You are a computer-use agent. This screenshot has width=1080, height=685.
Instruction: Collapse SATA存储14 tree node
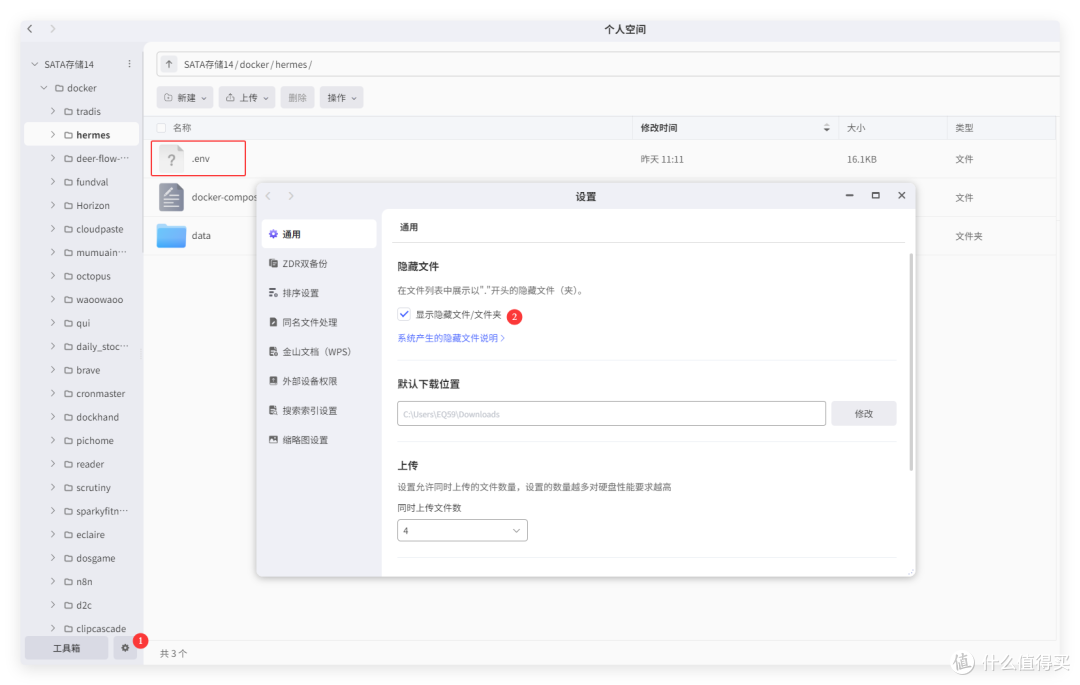point(34,64)
